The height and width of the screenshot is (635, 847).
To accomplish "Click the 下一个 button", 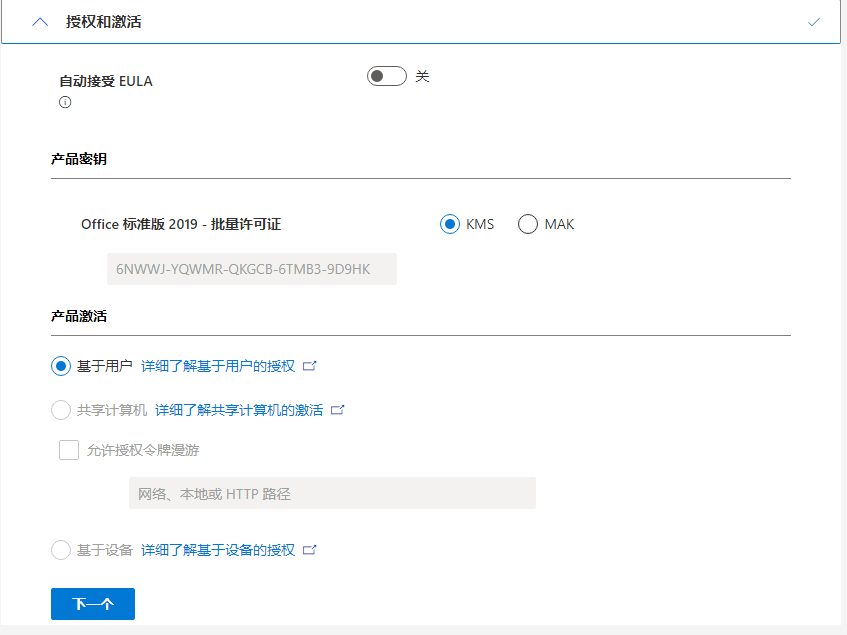I will click(93, 604).
